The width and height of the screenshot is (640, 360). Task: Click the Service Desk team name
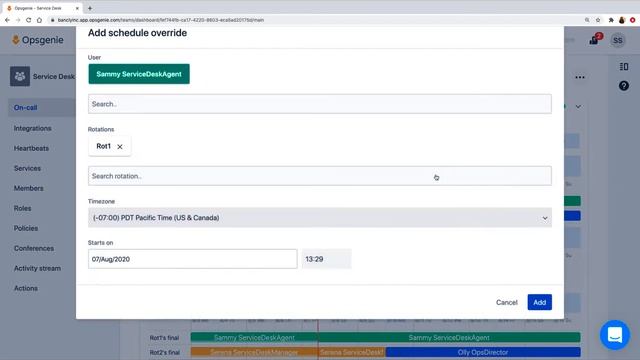coord(54,76)
